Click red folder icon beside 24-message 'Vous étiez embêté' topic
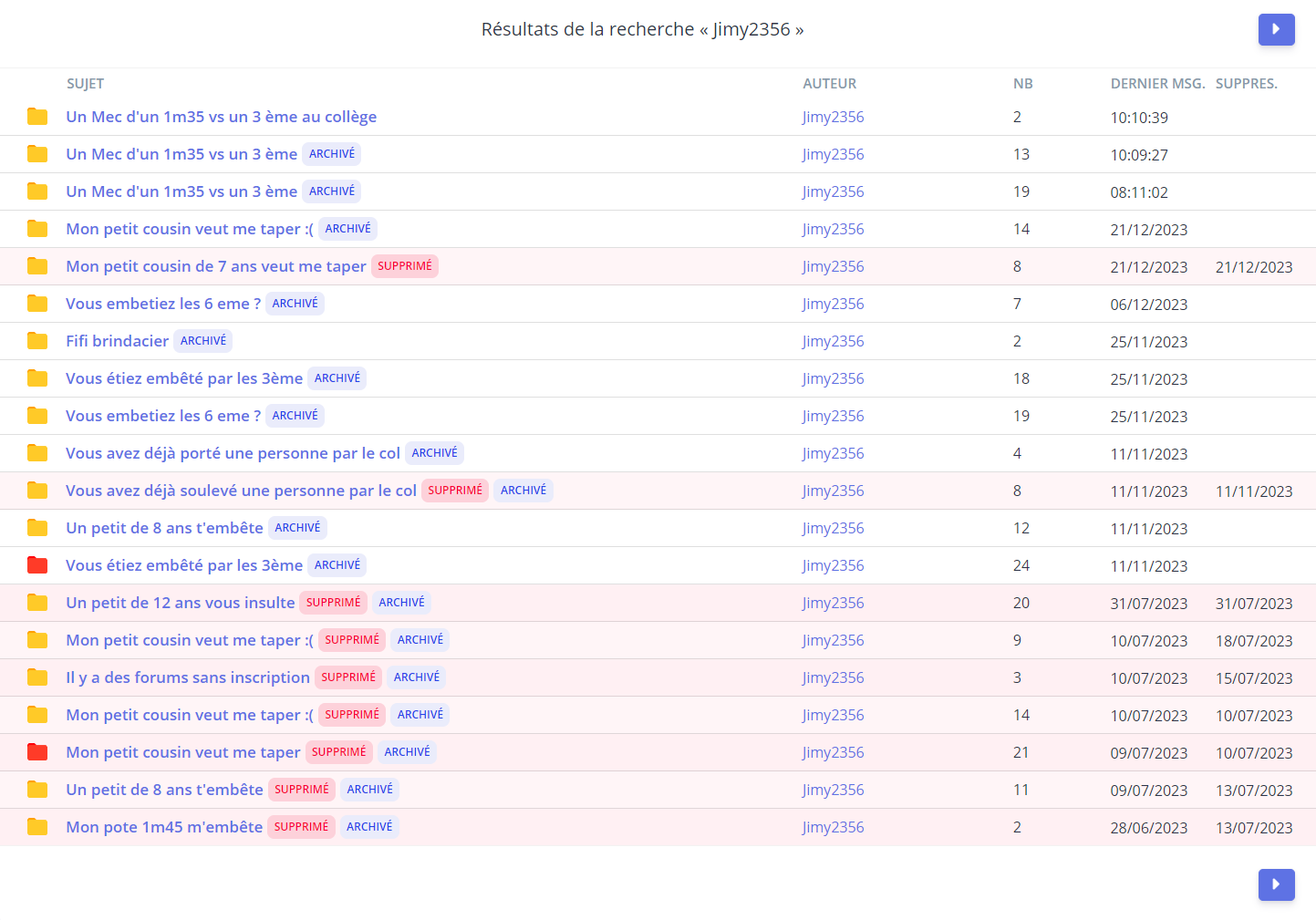 [37, 565]
